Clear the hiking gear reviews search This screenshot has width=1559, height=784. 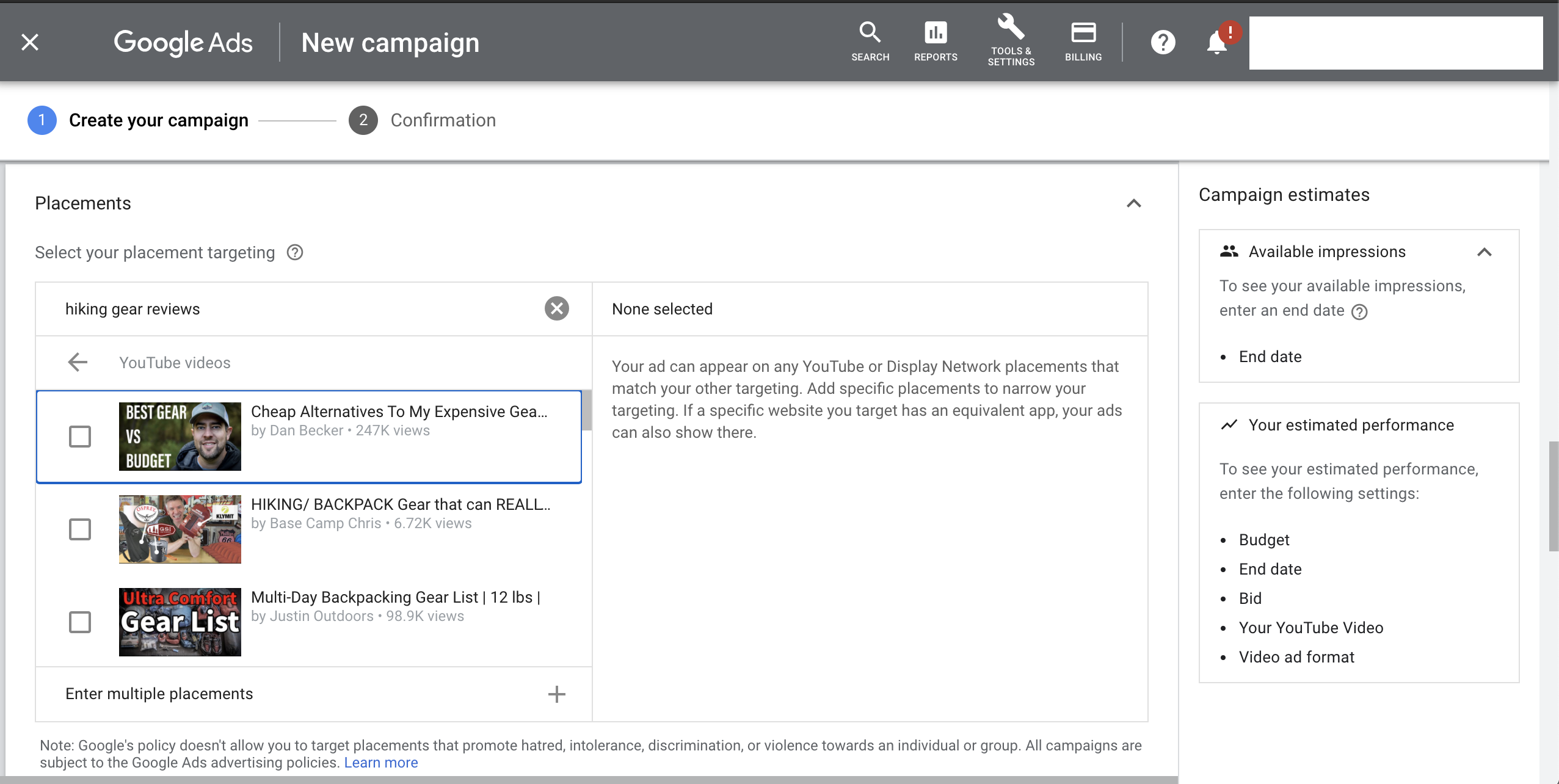click(556, 308)
